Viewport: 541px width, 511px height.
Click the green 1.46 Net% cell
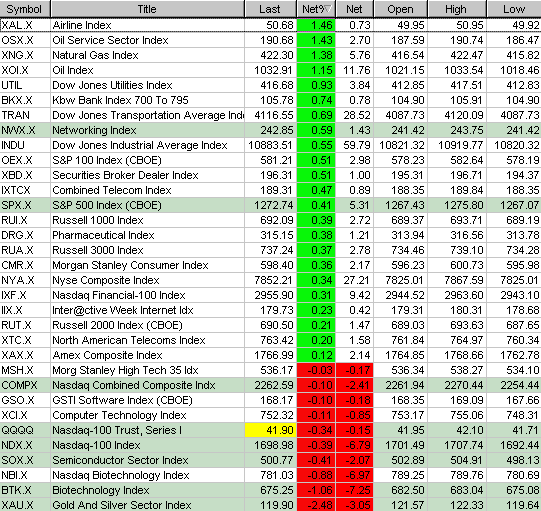[x=316, y=25]
